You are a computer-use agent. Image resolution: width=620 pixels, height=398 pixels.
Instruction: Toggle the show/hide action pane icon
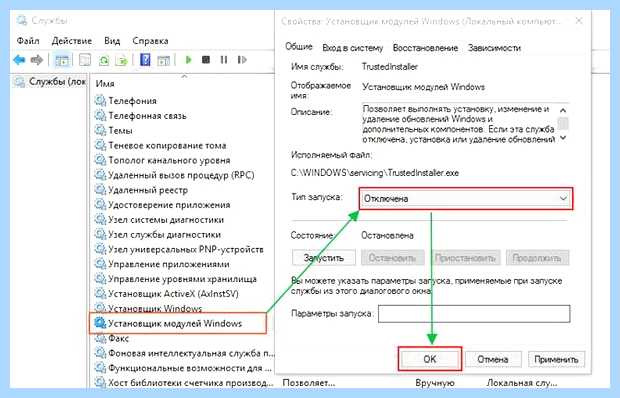coord(163,60)
